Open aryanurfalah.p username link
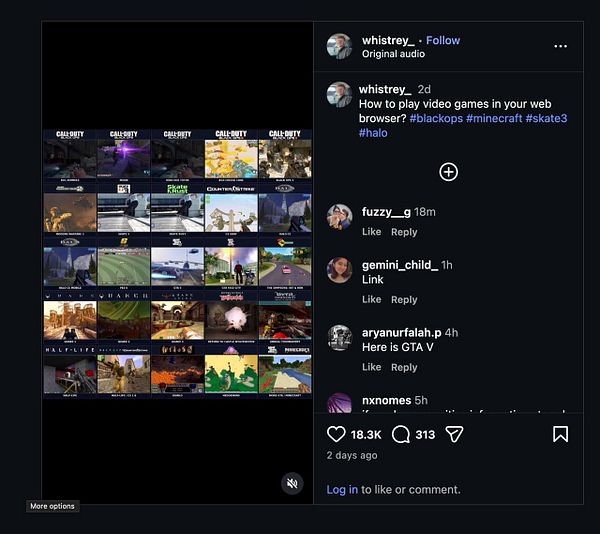 tap(402, 333)
